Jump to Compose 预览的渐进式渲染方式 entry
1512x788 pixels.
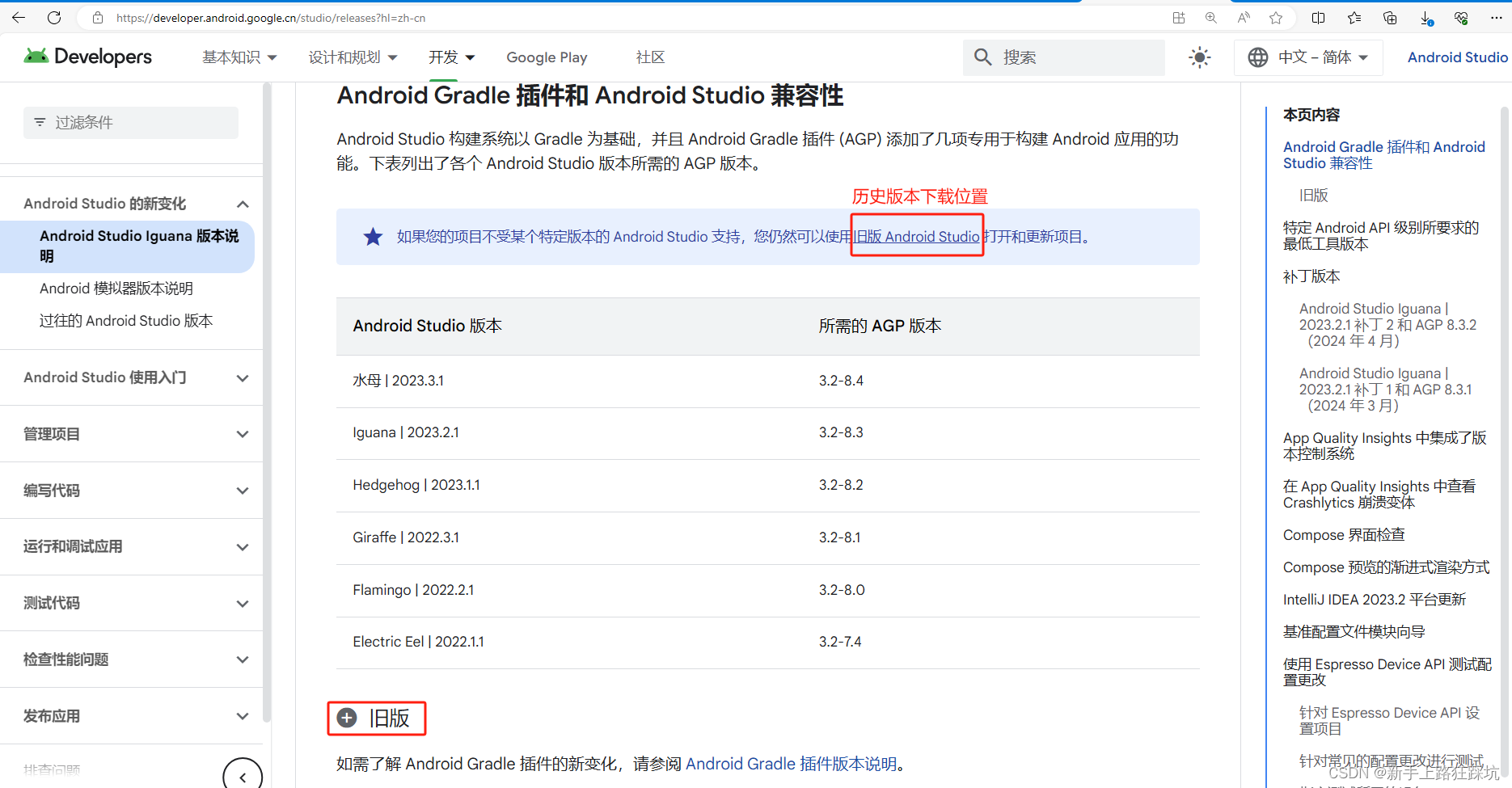click(x=1386, y=567)
